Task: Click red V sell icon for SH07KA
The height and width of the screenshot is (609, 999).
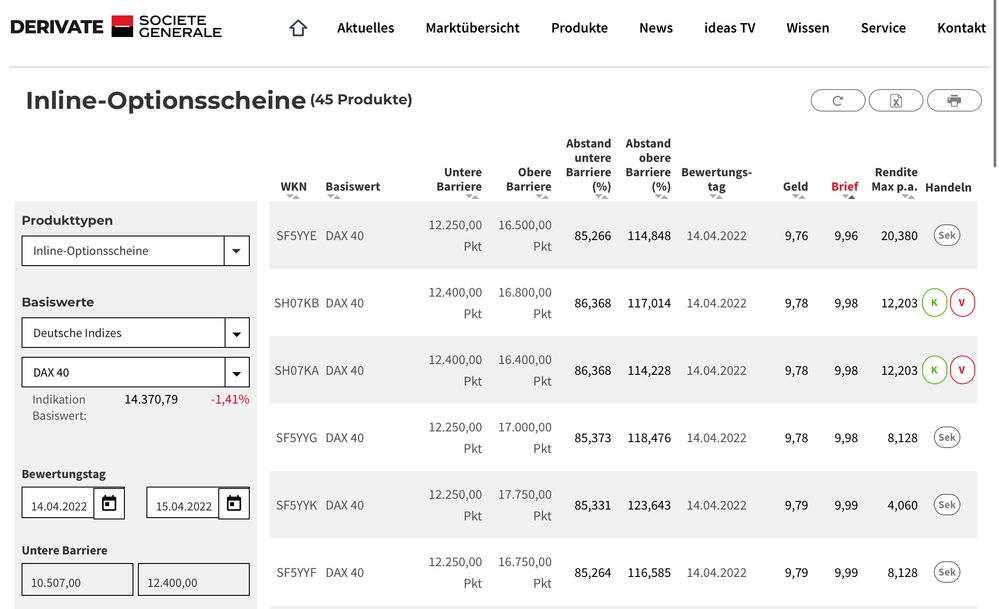Action: point(962,370)
